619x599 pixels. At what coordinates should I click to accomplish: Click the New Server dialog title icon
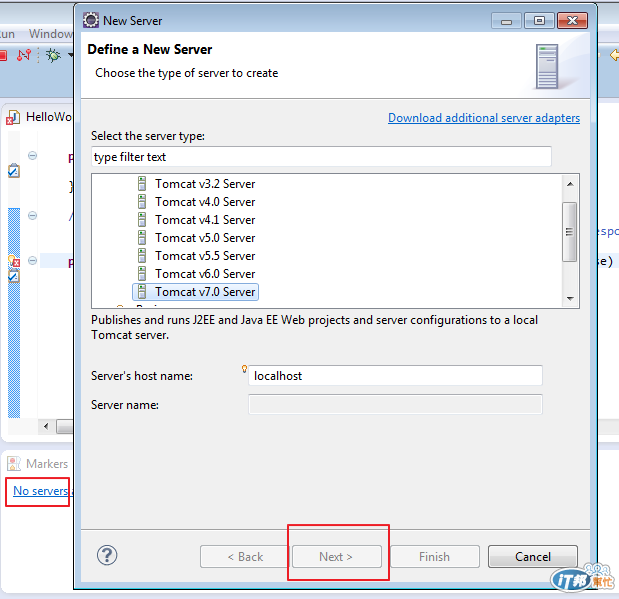[91, 20]
